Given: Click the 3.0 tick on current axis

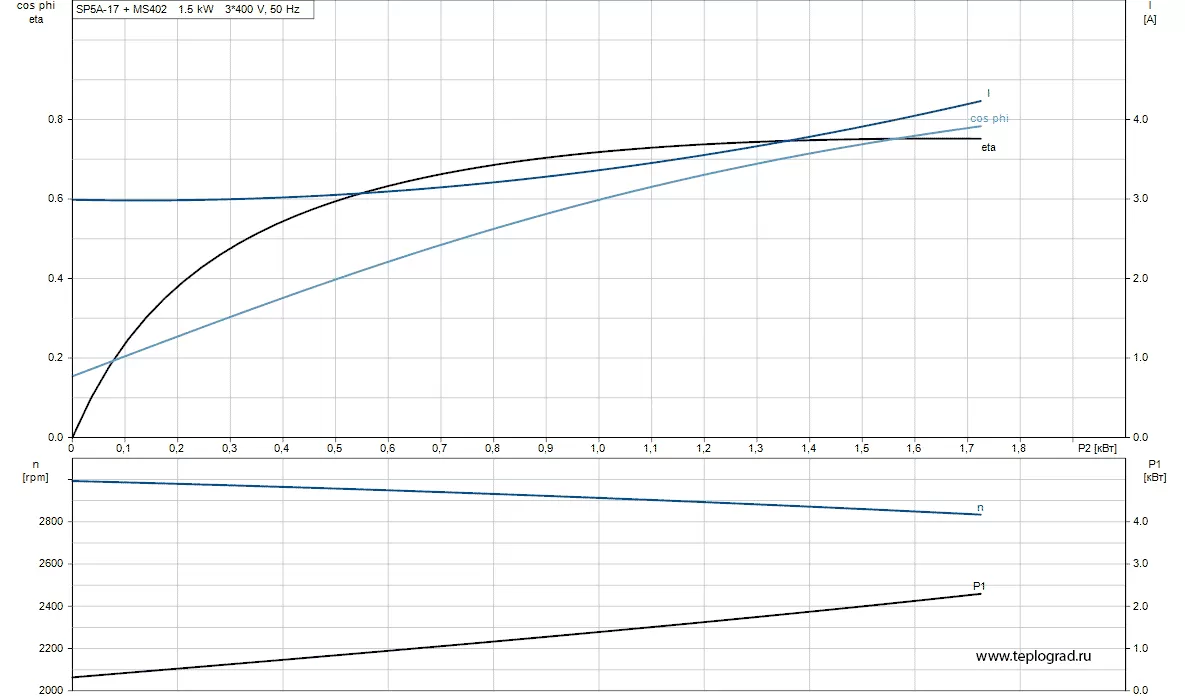Looking at the screenshot, I should 1140,199.
